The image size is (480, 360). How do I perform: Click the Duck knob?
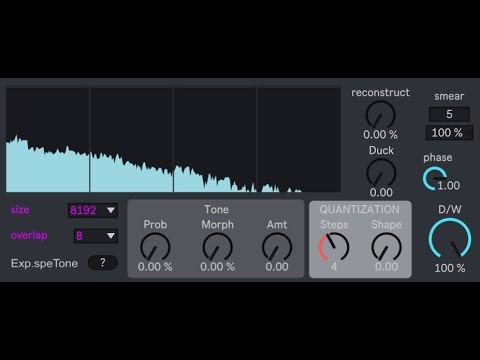pos(381,173)
